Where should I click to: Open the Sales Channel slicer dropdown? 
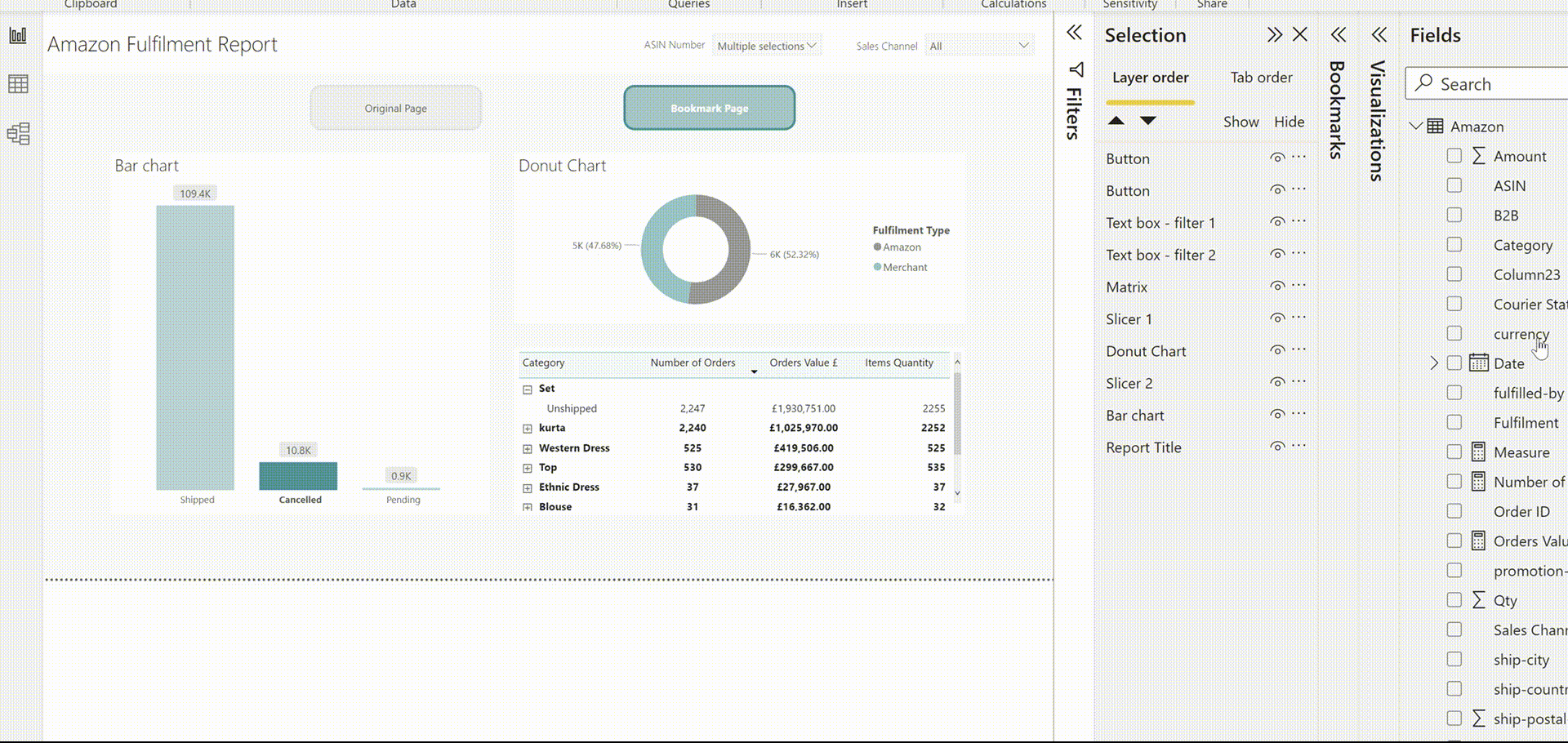(979, 46)
